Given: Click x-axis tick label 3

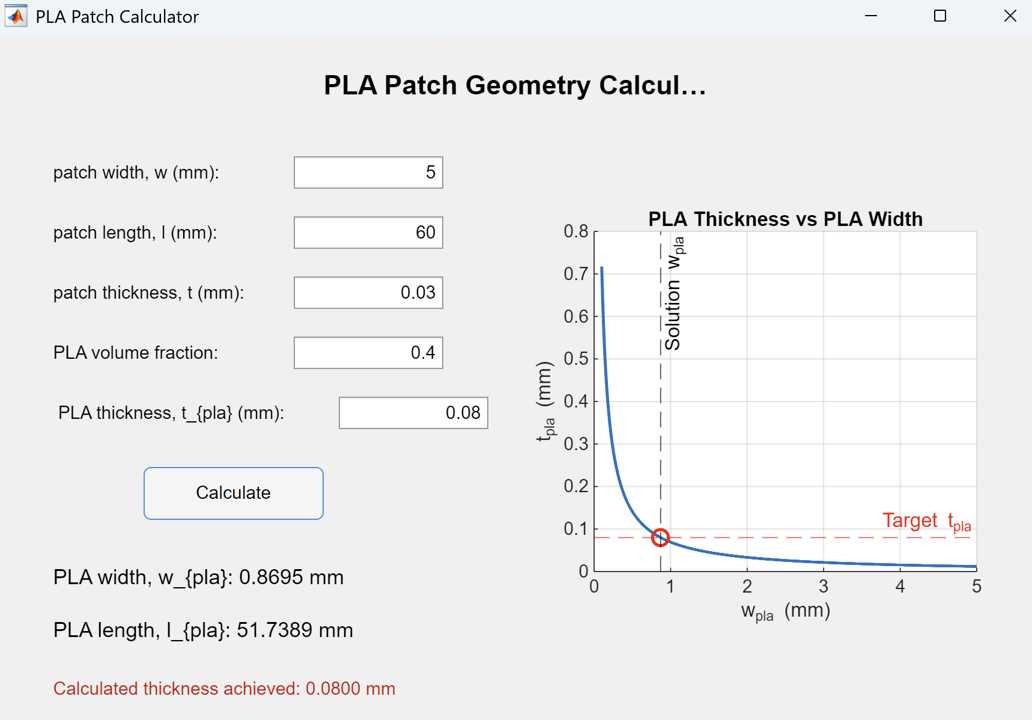Looking at the screenshot, I should tap(823, 586).
